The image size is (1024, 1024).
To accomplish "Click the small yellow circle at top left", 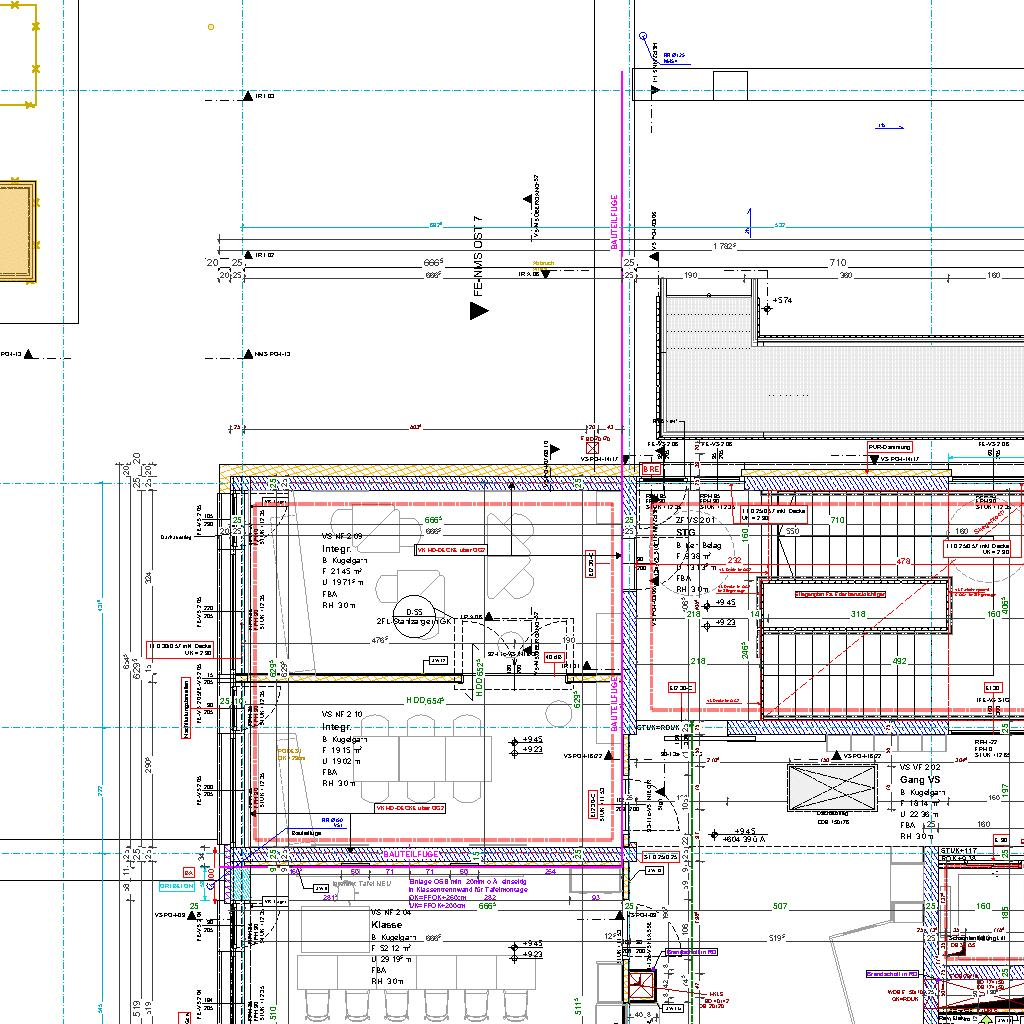I will (x=211, y=27).
